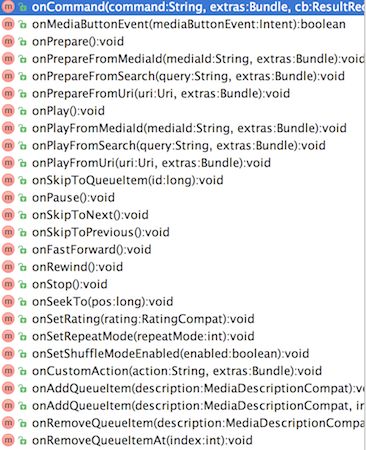Select onPlayFromSearch method entry
Viewport: 366px width, 450px height.
tap(182, 145)
